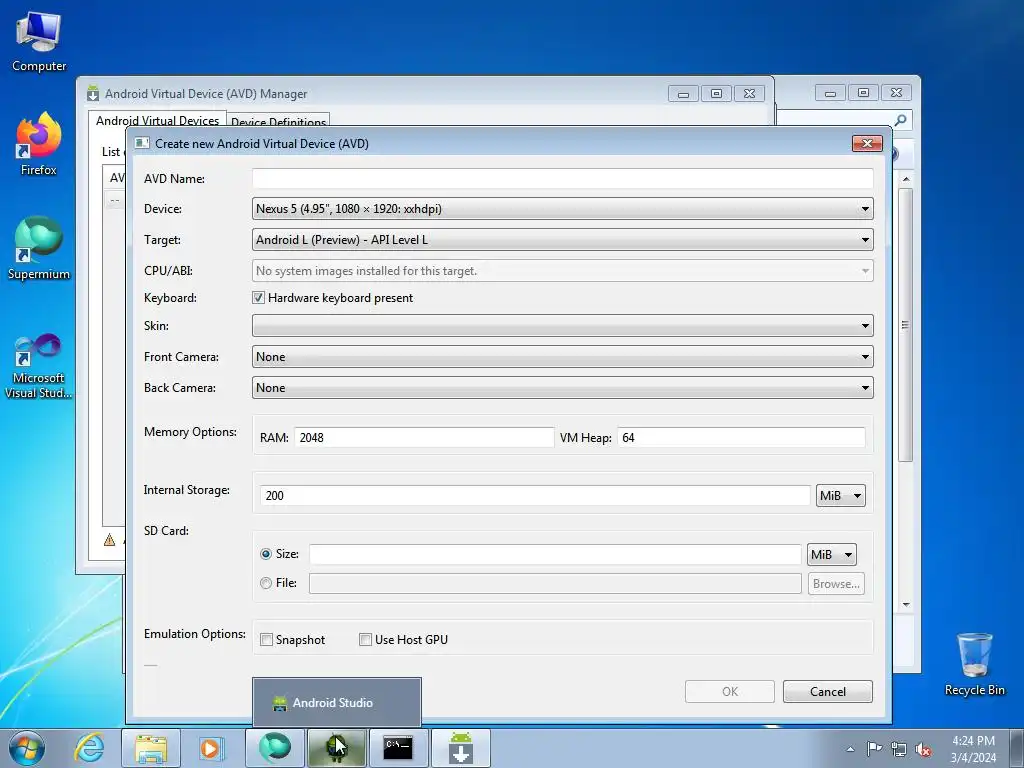Click the network status tray icon
This screenshot has width=1024, height=768.
coord(899,749)
